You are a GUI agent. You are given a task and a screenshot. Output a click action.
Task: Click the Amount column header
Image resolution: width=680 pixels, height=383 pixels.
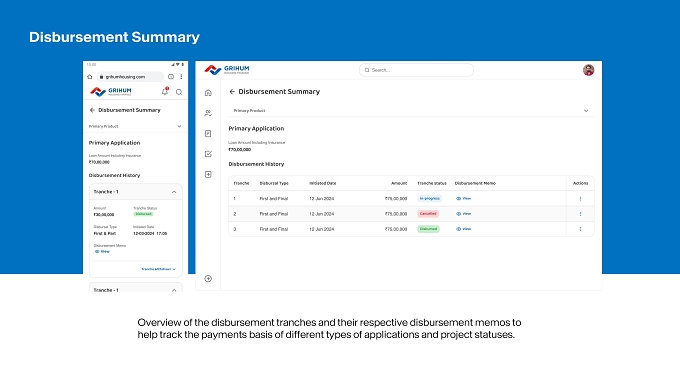tap(399, 183)
